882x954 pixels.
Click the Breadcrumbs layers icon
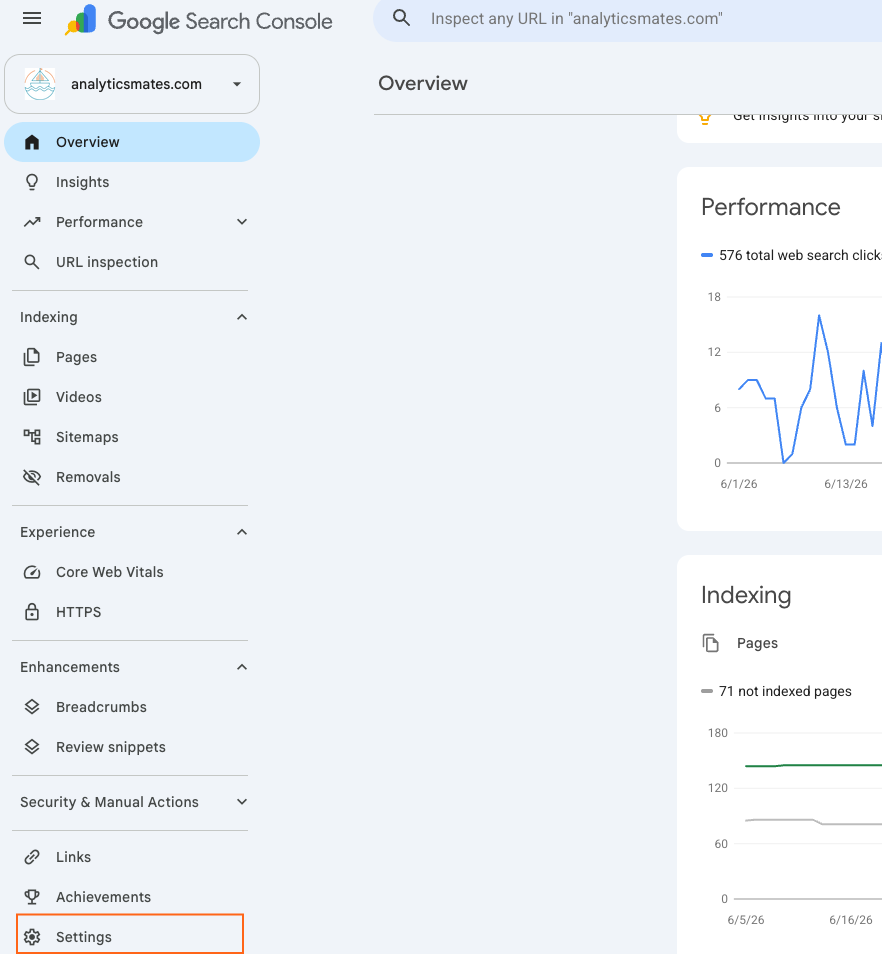(x=32, y=707)
